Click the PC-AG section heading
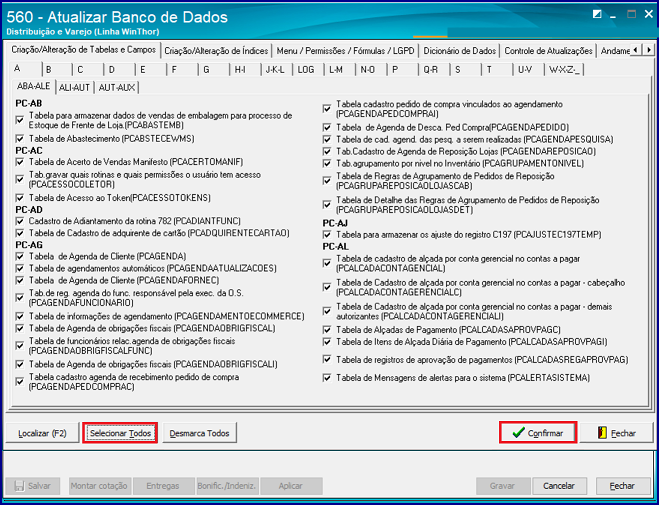 pos(29,245)
